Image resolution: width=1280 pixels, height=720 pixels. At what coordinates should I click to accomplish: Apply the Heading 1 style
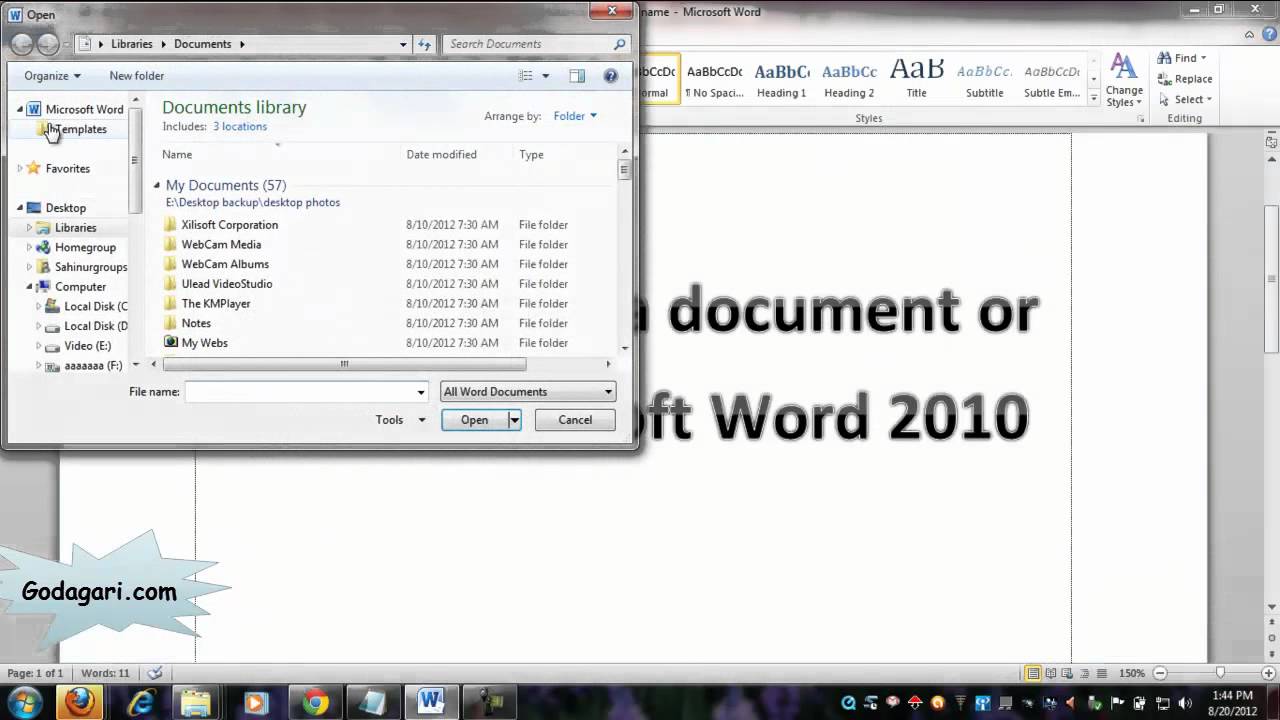tap(782, 80)
